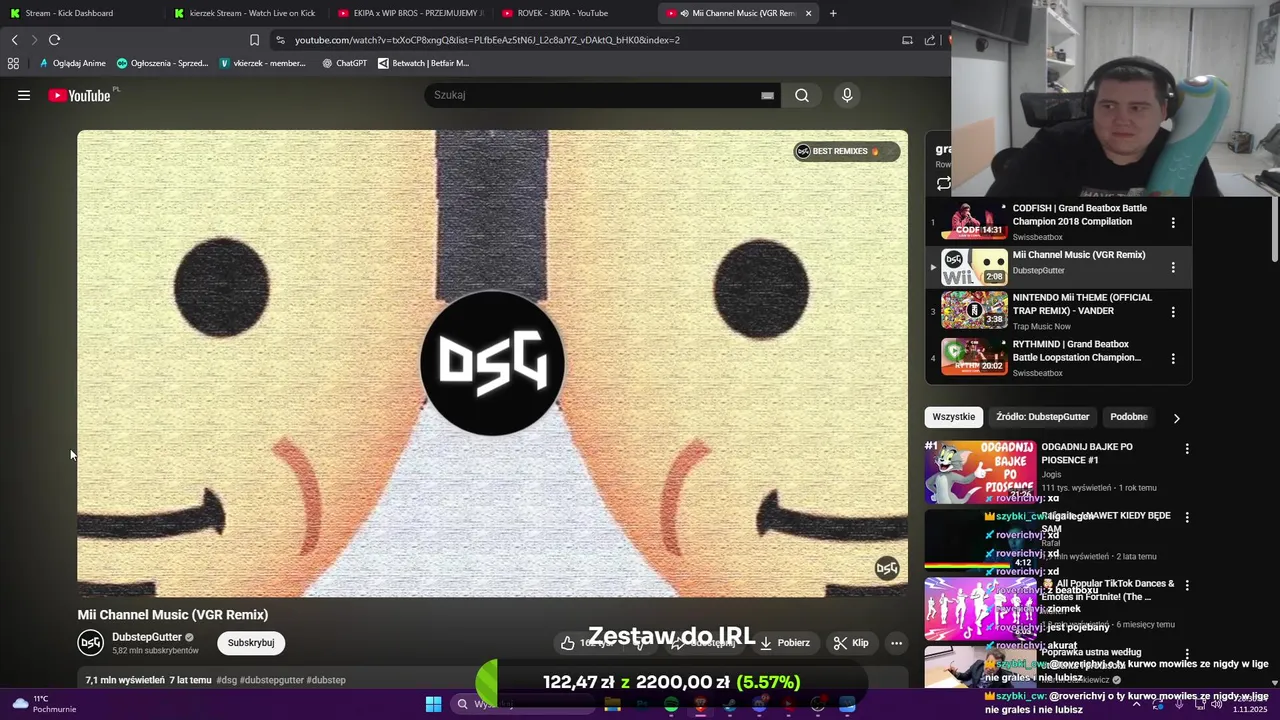
Task: Click the #dsg hashtag
Action: click(227, 680)
